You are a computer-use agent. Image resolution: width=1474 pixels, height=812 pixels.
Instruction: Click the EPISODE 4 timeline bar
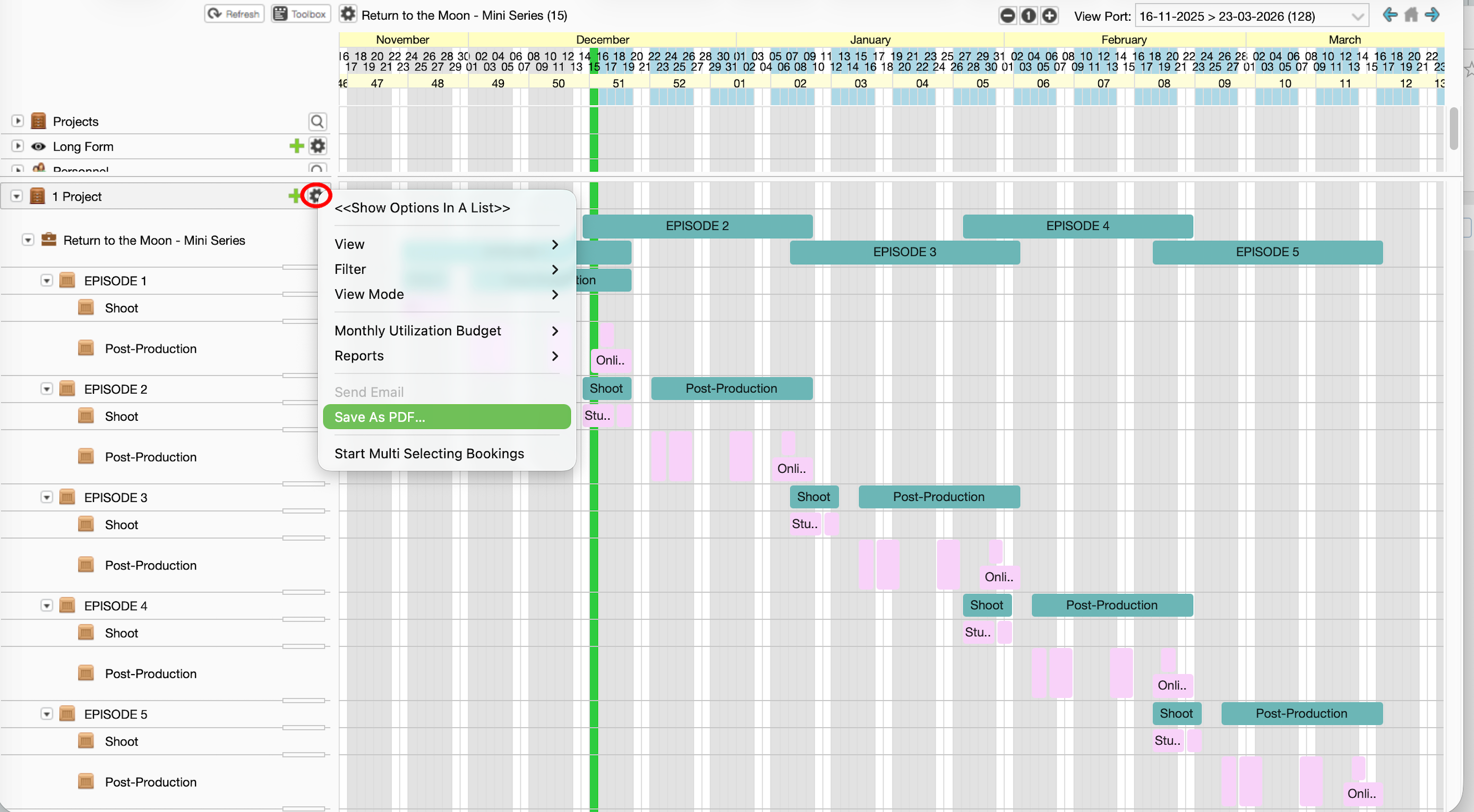1077,226
